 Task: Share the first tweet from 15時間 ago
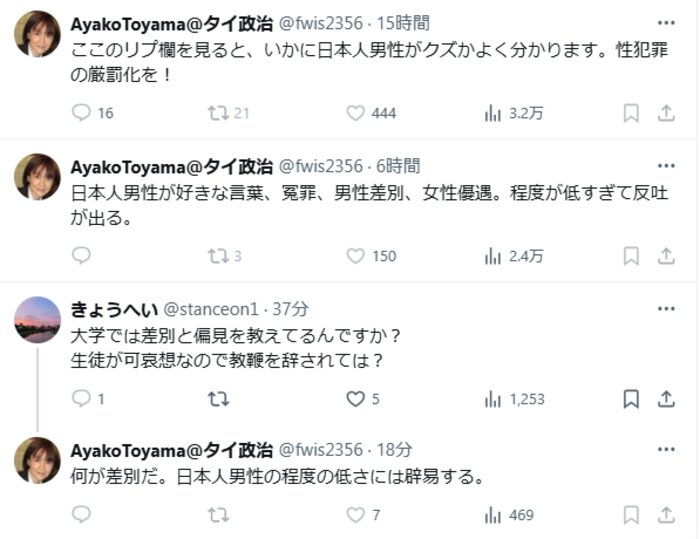[666, 113]
